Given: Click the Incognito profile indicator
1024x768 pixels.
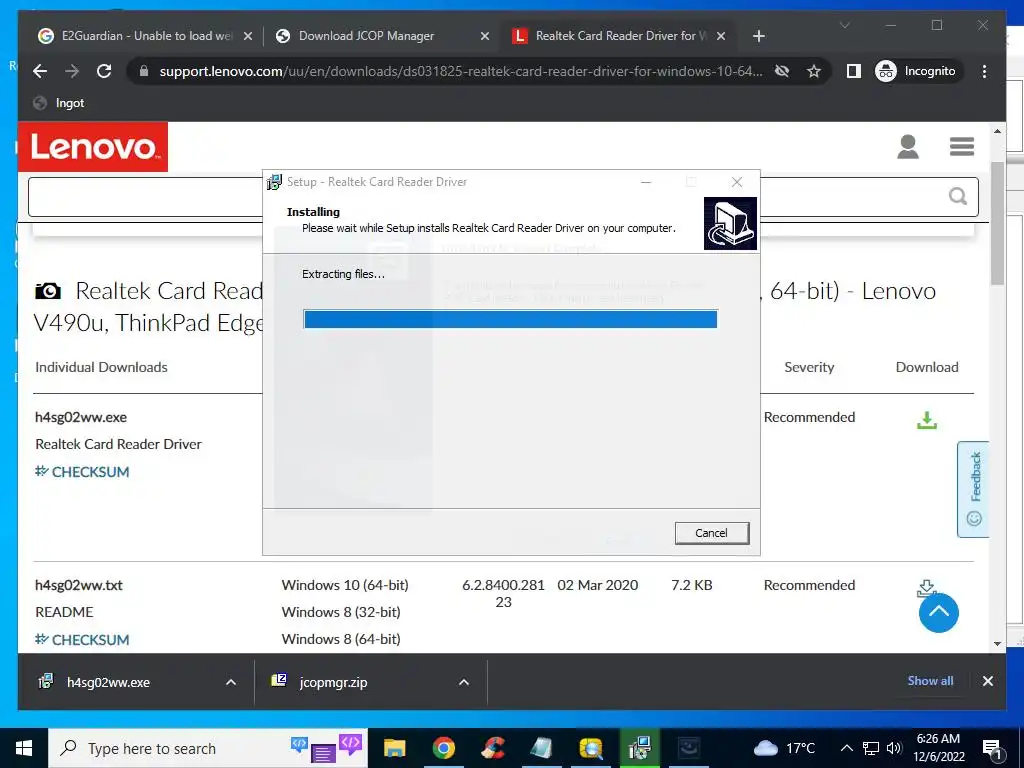Looking at the screenshot, I should coord(916,71).
